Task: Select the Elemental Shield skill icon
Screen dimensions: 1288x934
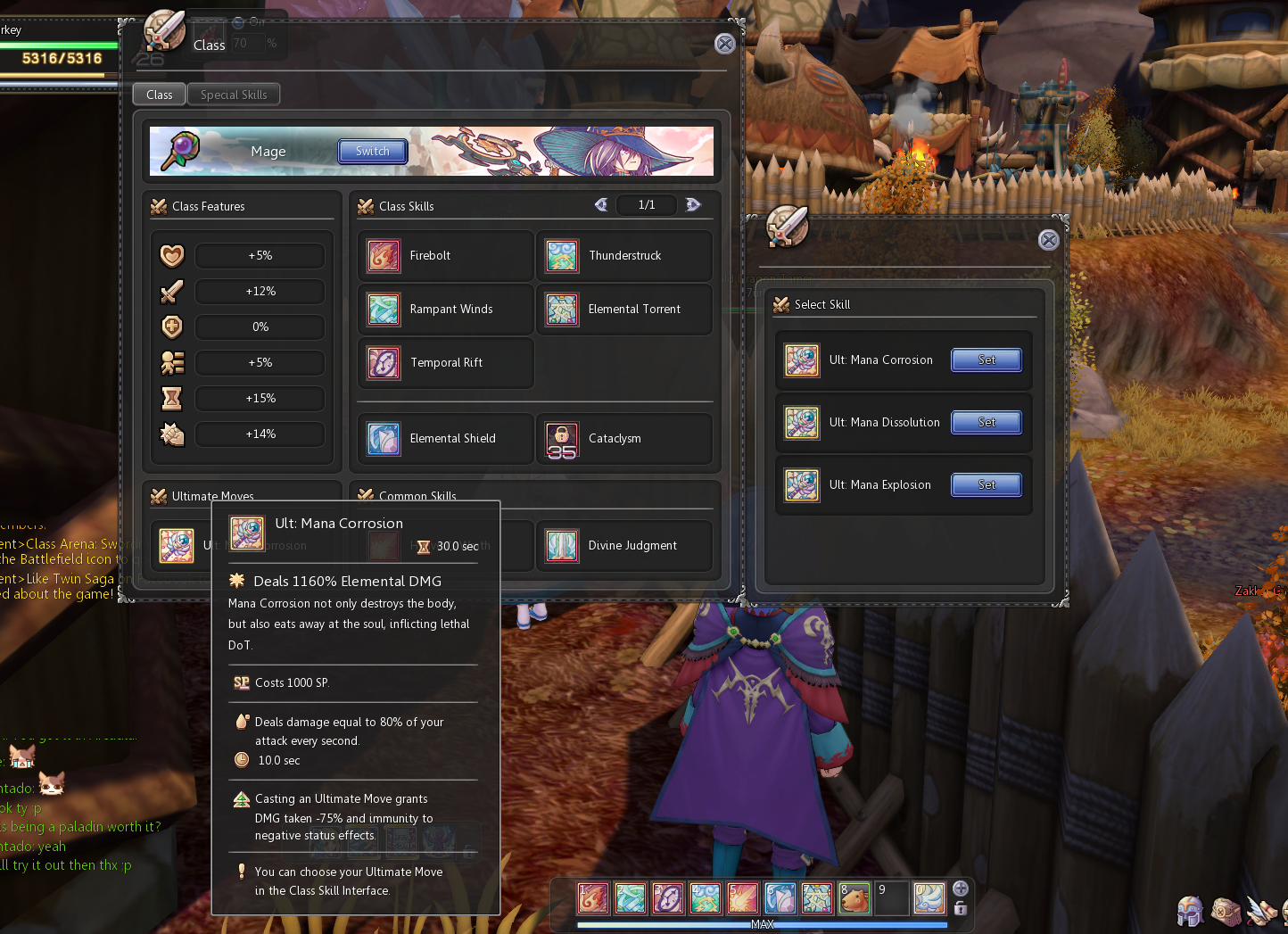Action: [x=384, y=439]
